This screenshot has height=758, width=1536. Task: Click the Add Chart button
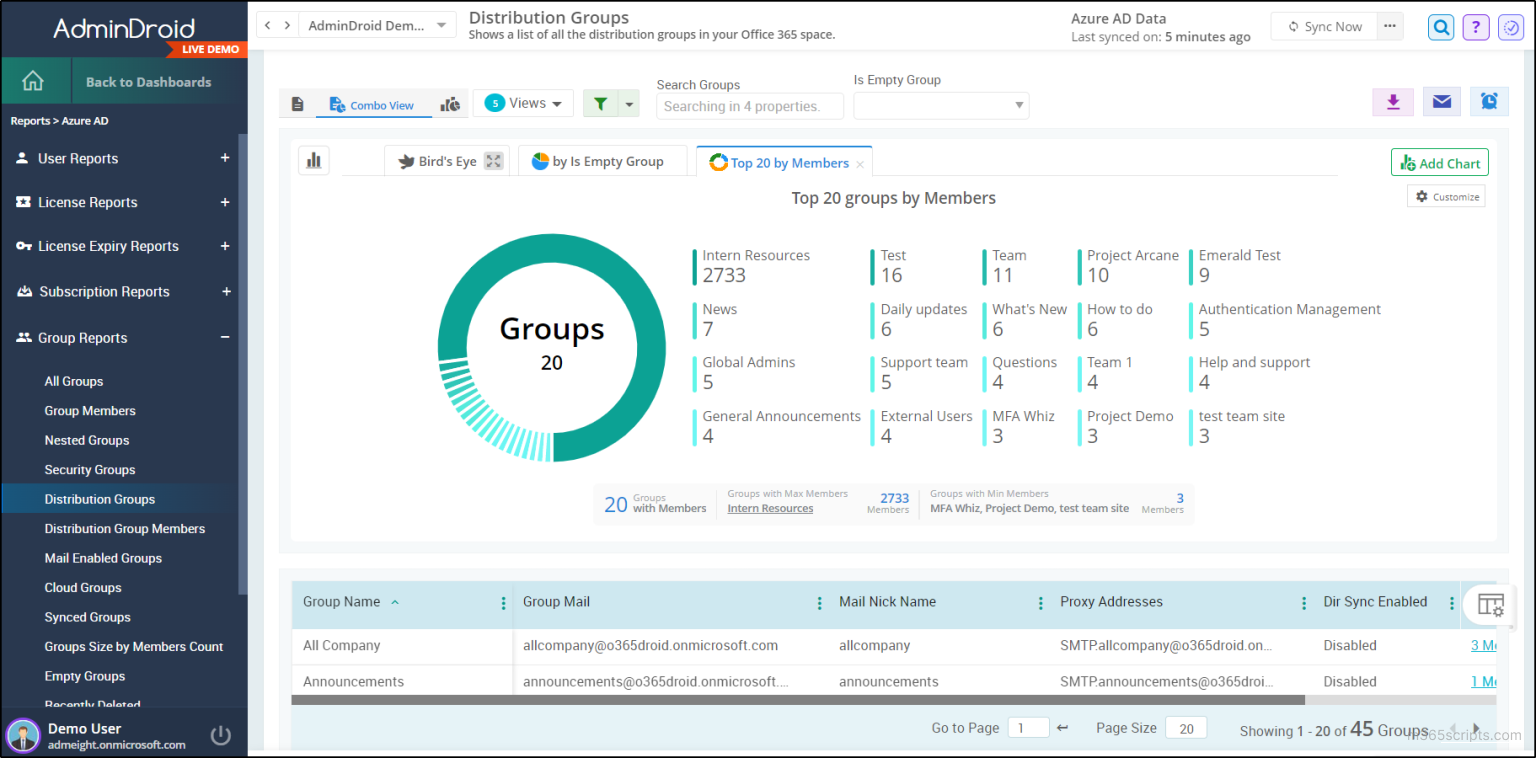[x=1439, y=161]
